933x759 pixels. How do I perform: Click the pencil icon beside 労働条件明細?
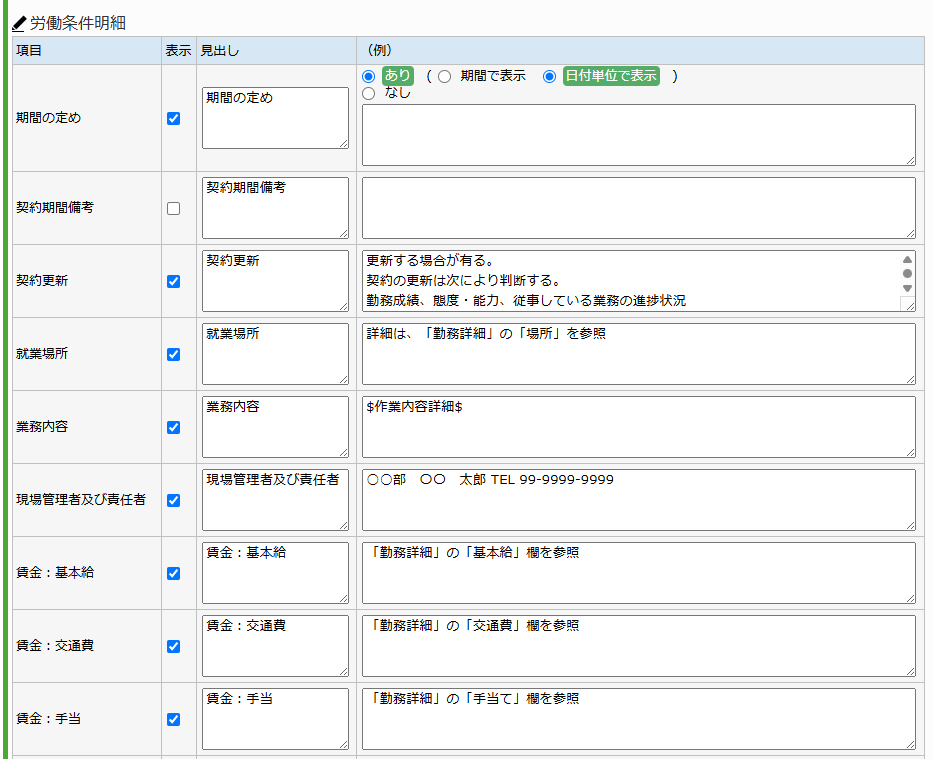[x=19, y=24]
